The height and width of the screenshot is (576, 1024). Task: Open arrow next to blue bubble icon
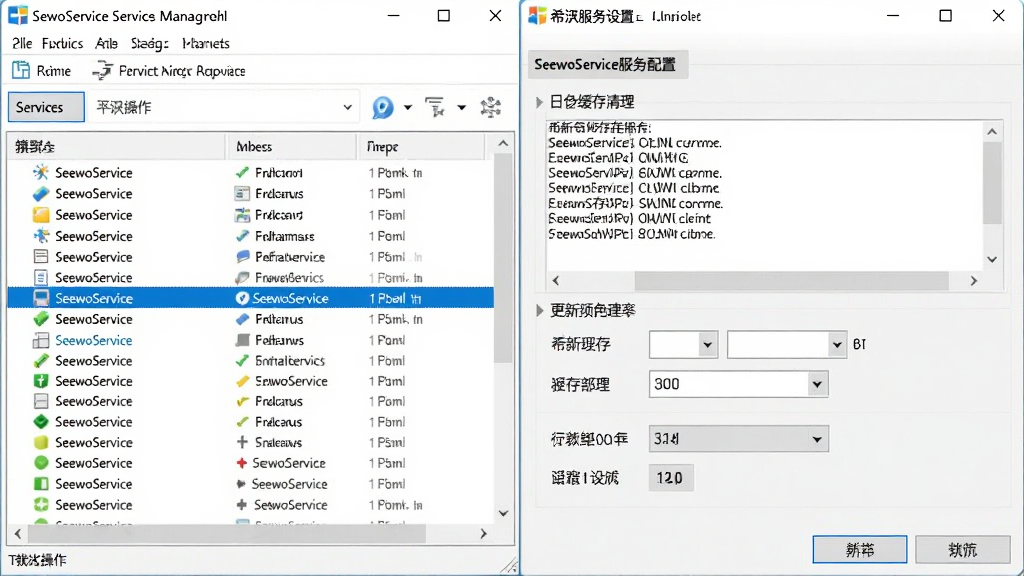408,107
